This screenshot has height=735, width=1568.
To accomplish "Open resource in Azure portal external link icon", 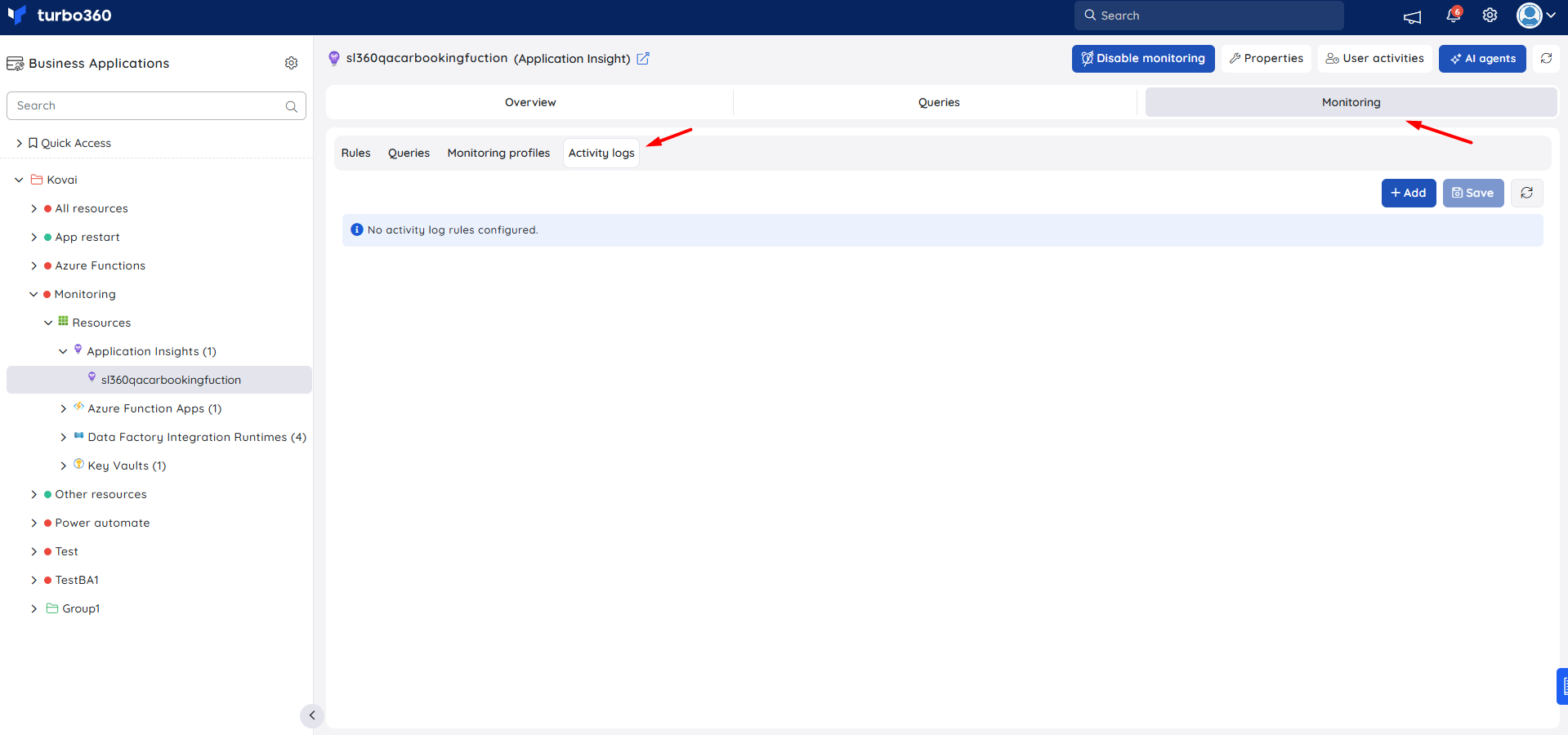I will (x=643, y=58).
